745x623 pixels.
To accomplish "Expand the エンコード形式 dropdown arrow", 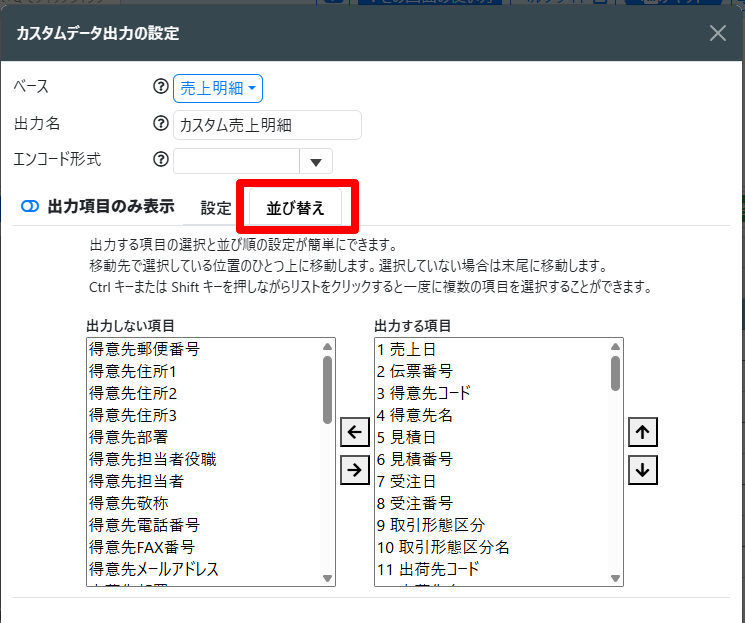I will [x=316, y=161].
